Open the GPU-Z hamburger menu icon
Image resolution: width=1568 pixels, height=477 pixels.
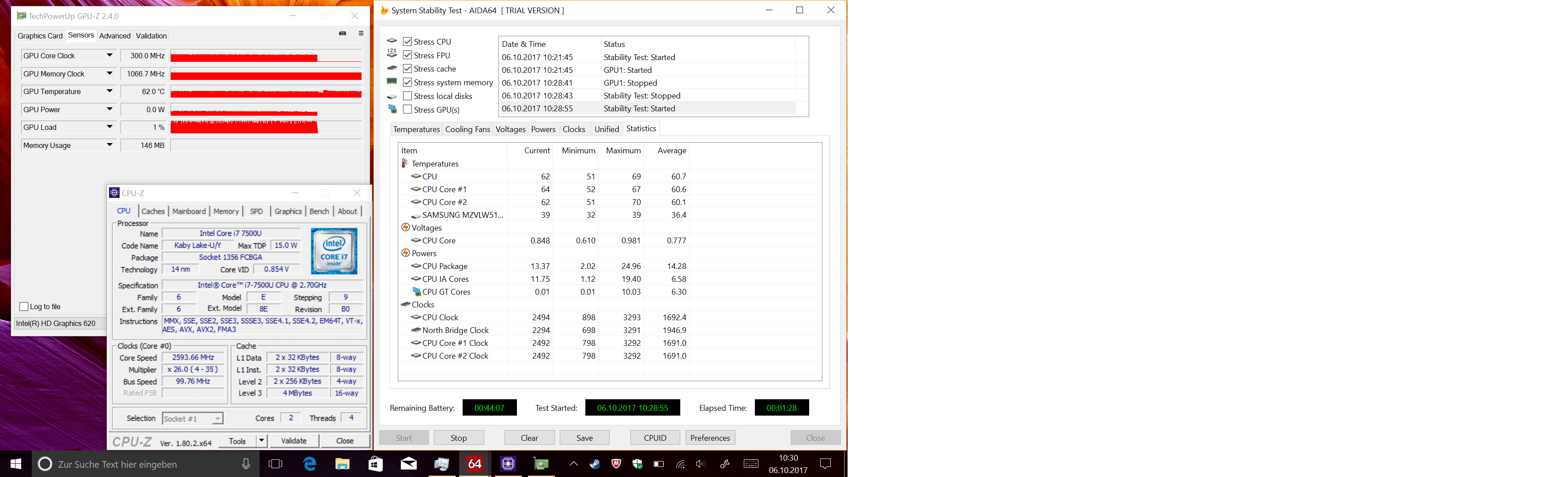(x=361, y=34)
